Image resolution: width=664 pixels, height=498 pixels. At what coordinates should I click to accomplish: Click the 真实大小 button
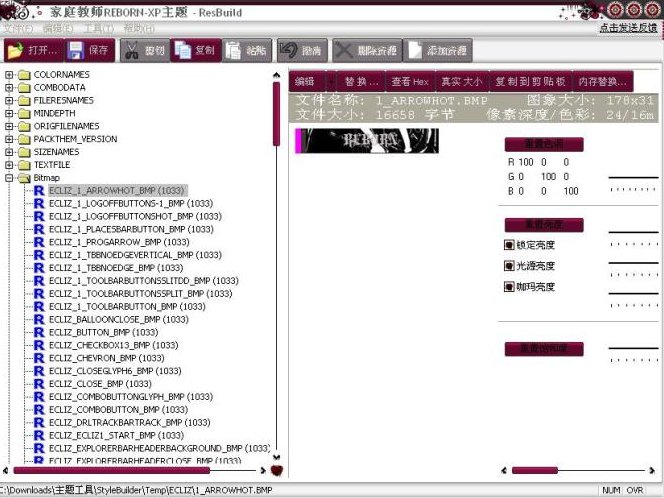(x=462, y=81)
